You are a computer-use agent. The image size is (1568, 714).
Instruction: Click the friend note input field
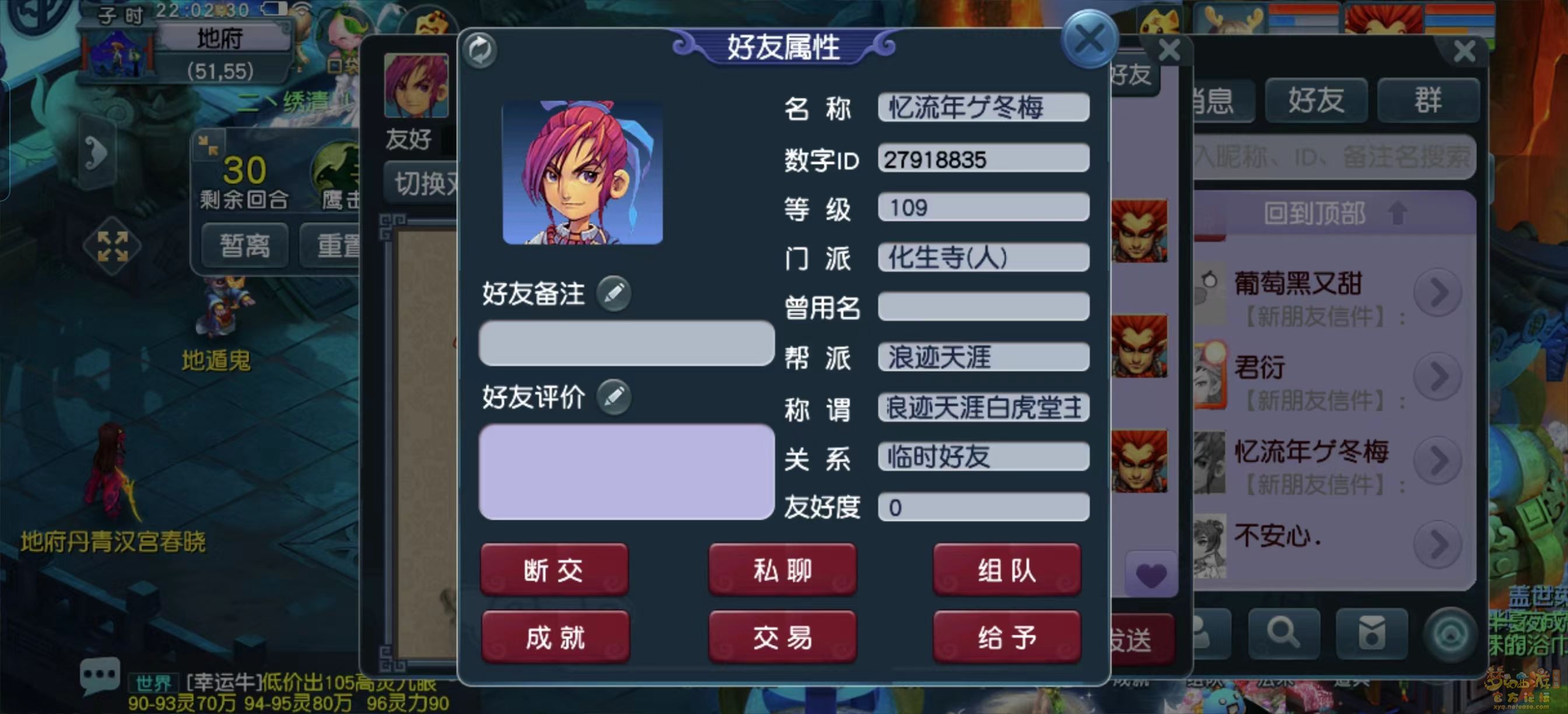tap(626, 344)
